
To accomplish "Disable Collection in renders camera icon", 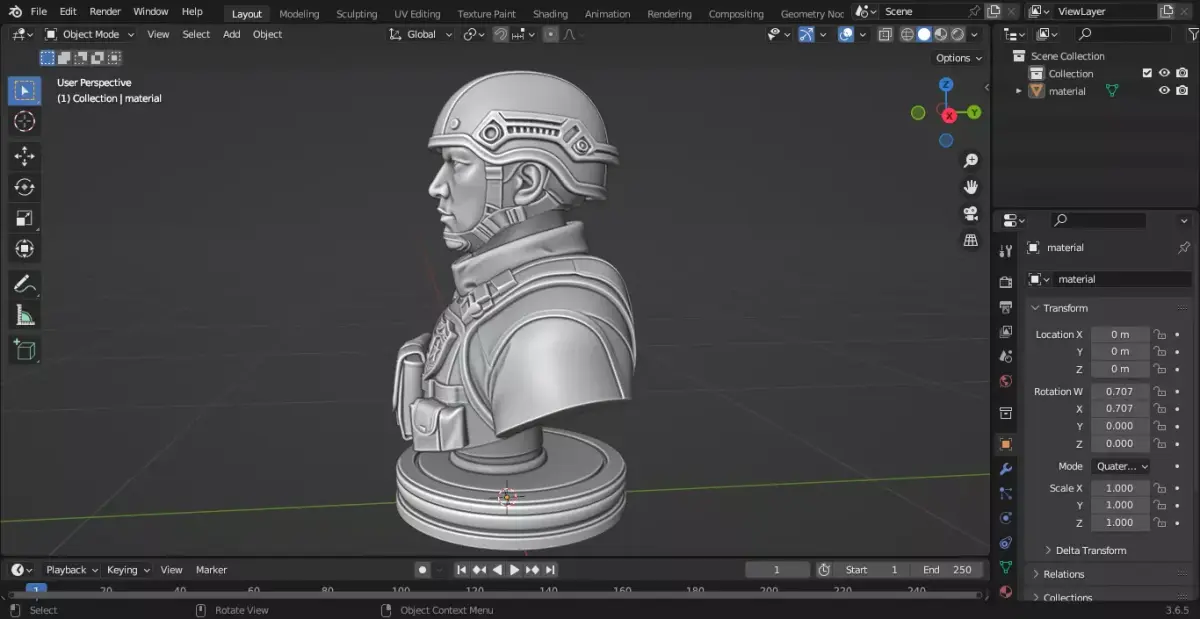I will [x=1182, y=73].
